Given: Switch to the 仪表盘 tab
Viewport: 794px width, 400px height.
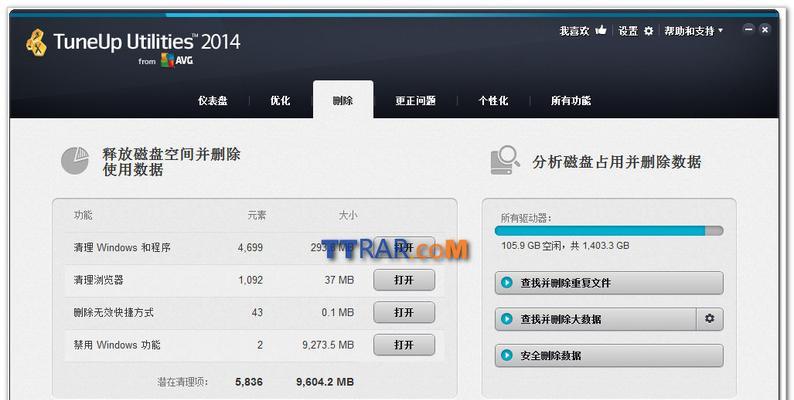Looking at the screenshot, I should 213,101.
